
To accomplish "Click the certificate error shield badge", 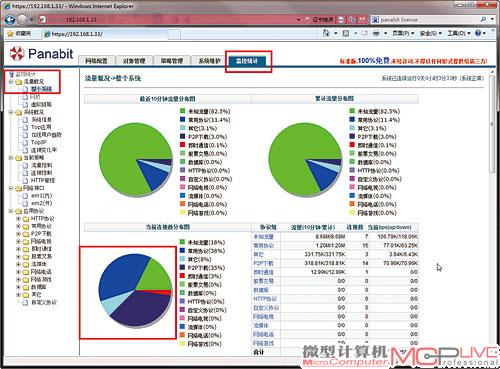I will (x=319, y=20).
